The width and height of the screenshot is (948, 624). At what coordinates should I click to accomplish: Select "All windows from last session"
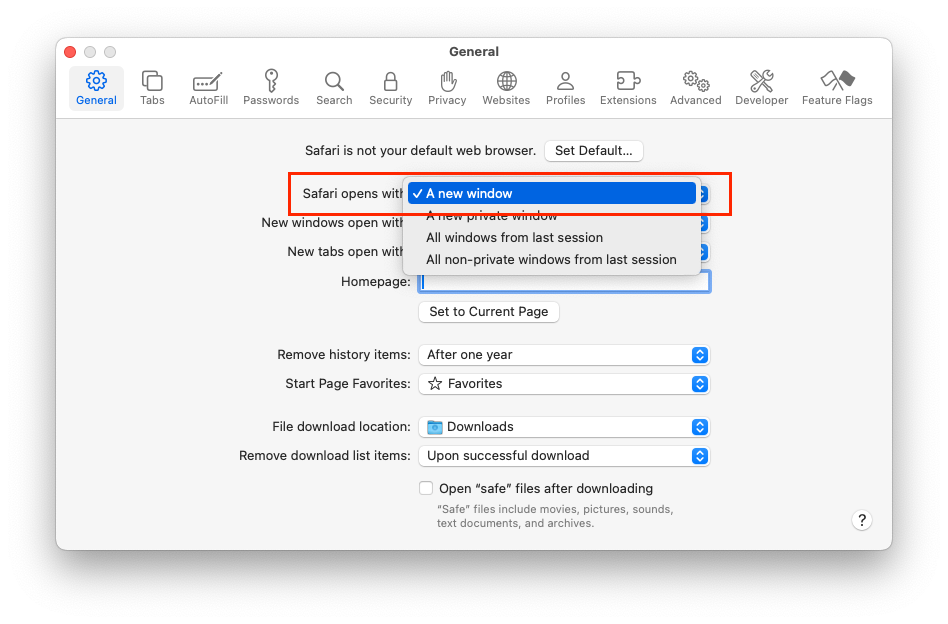pos(514,238)
